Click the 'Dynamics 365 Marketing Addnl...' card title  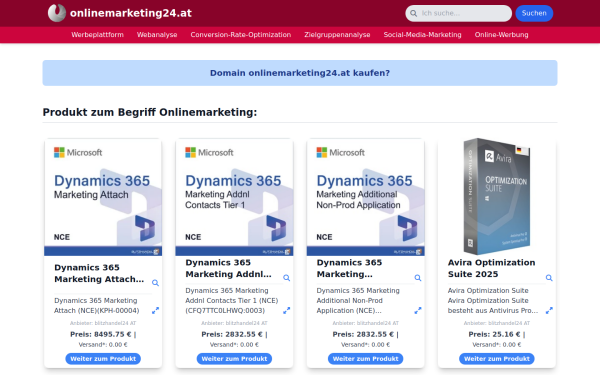click(228, 268)
